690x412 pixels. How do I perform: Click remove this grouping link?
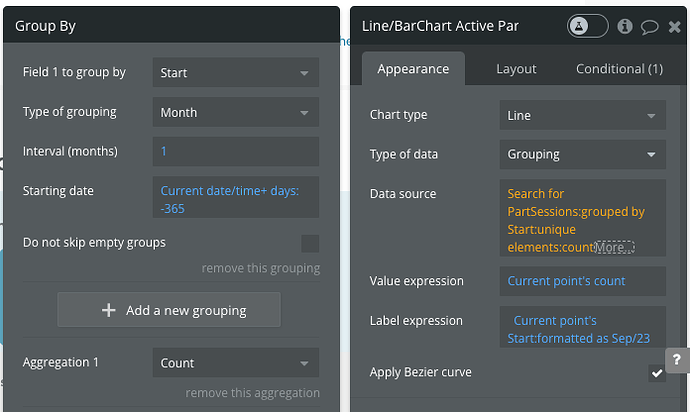pos(260,268)
